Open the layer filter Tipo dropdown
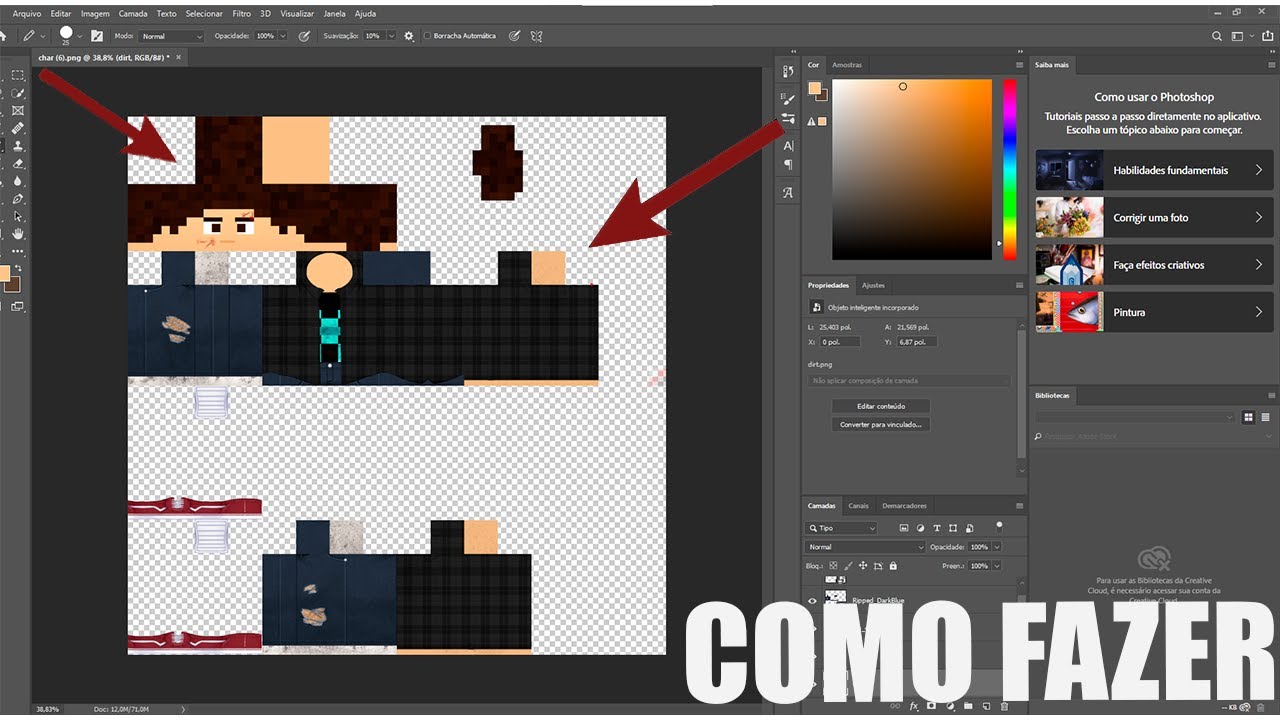1280x720 pixels. (x=841, y=528)
